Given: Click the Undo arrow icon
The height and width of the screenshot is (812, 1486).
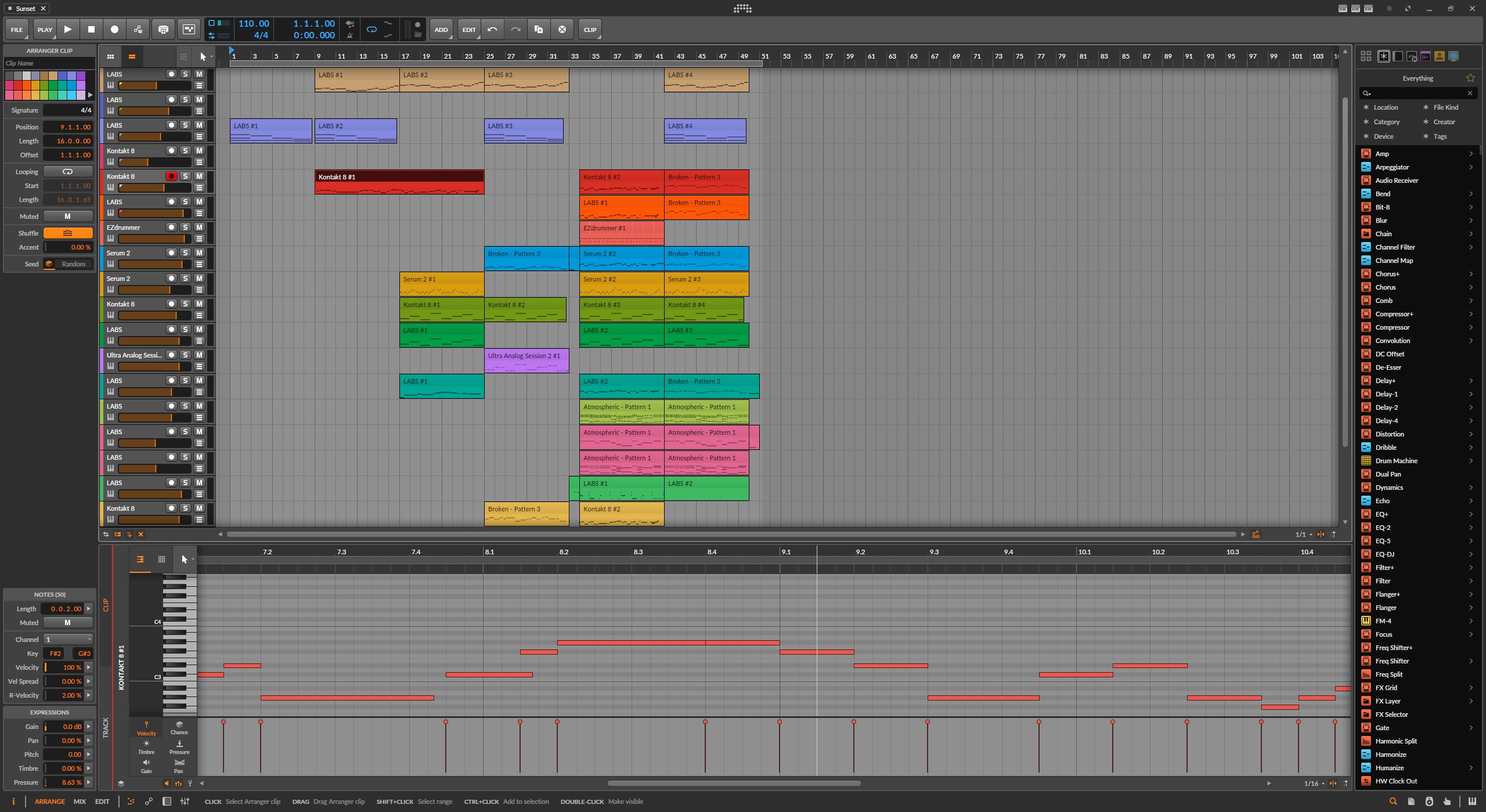Looking at the screenshot, I should 492,29.
